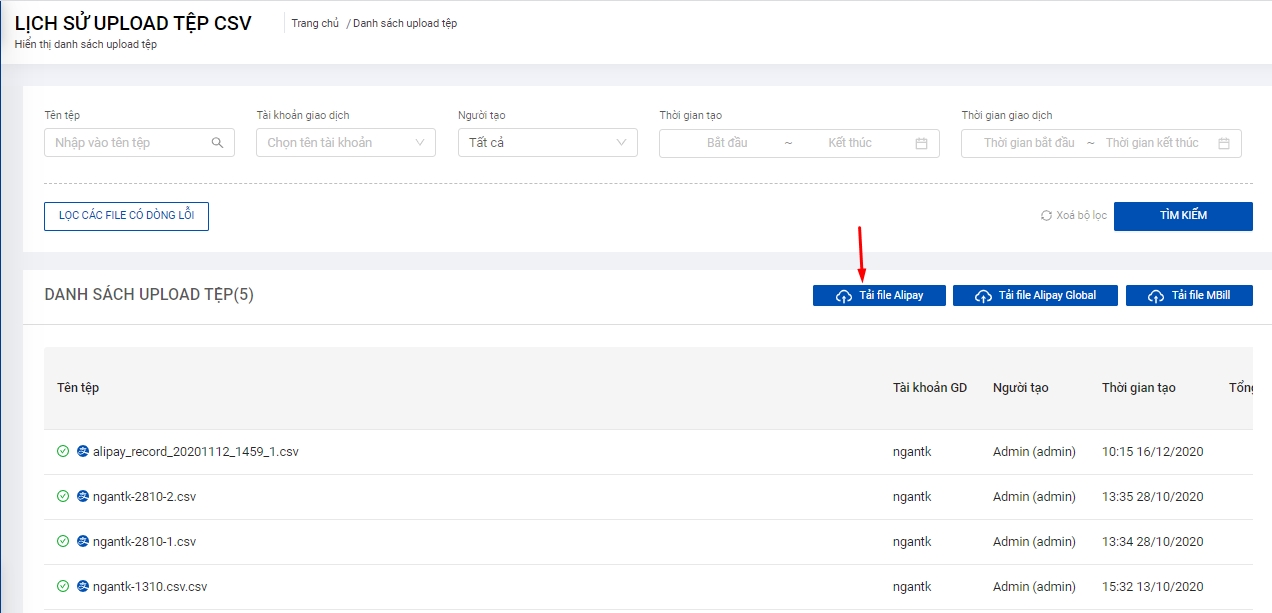This screenshot has width=1272, height=613.
Task: Click Danh sách upload tệp breadcrumb
Action: tap(404, 23)
